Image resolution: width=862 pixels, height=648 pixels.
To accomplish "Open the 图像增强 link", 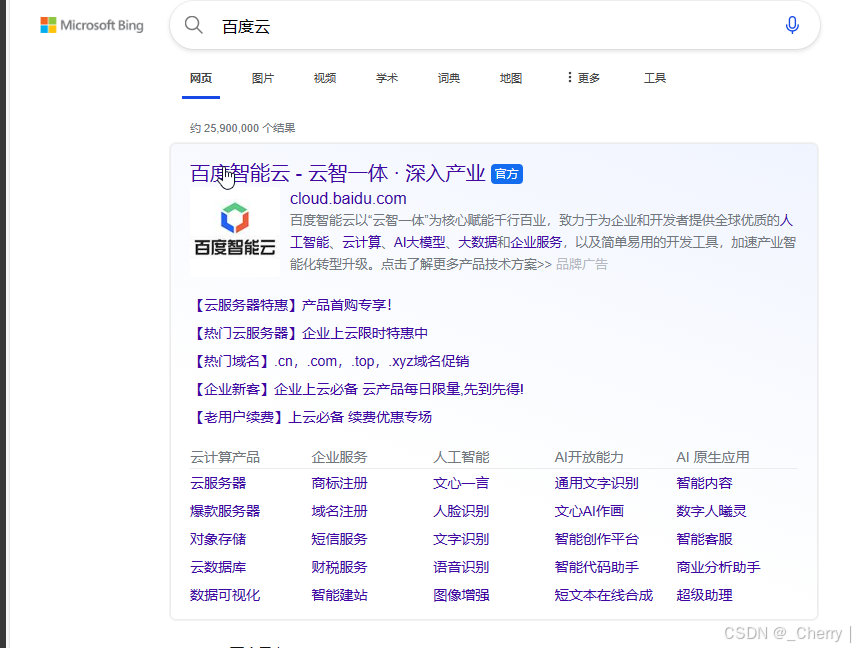I will click(461, 595).
